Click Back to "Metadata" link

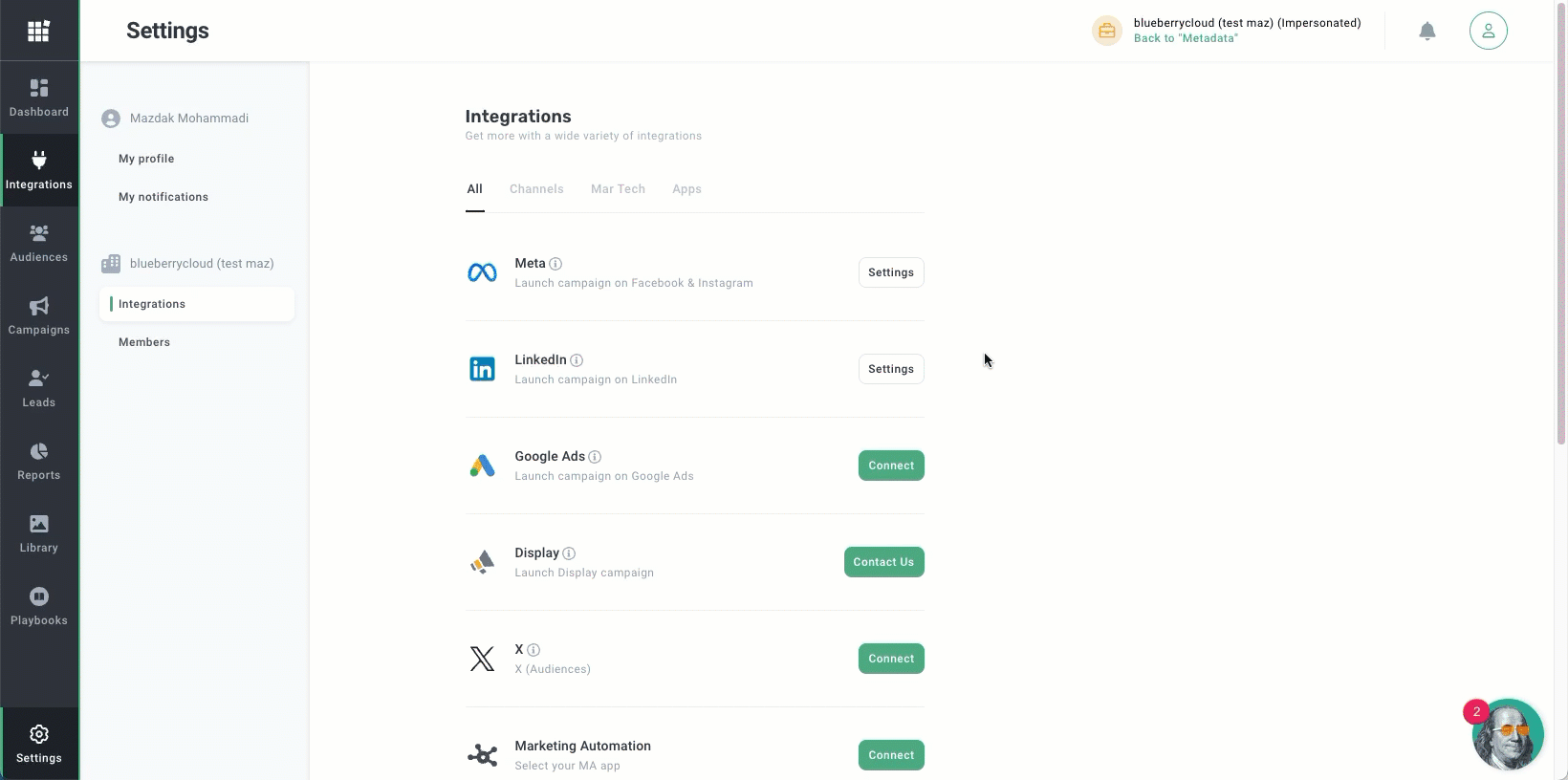click(1186, 38)
